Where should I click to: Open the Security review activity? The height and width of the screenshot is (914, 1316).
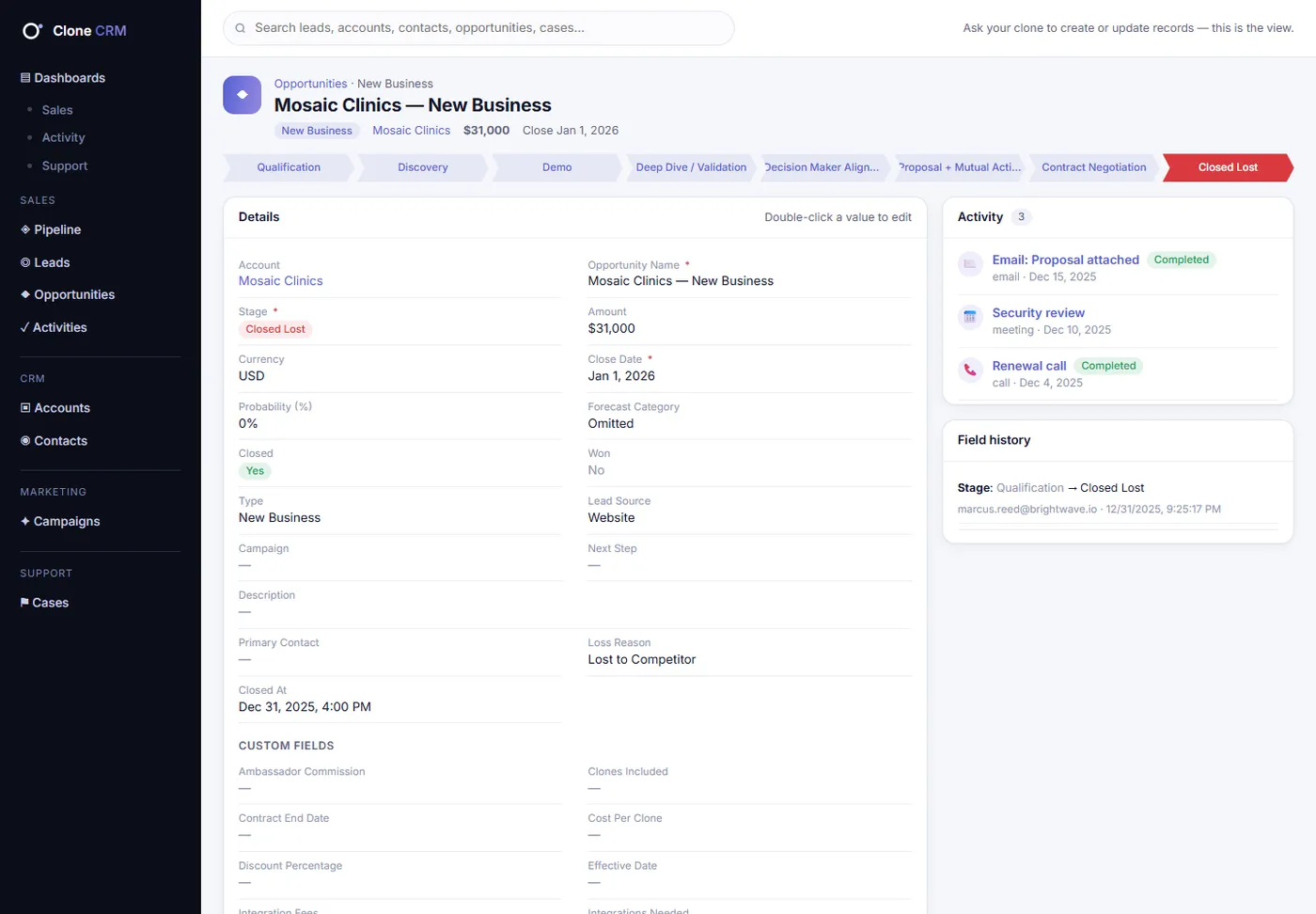coord(1038,313)
